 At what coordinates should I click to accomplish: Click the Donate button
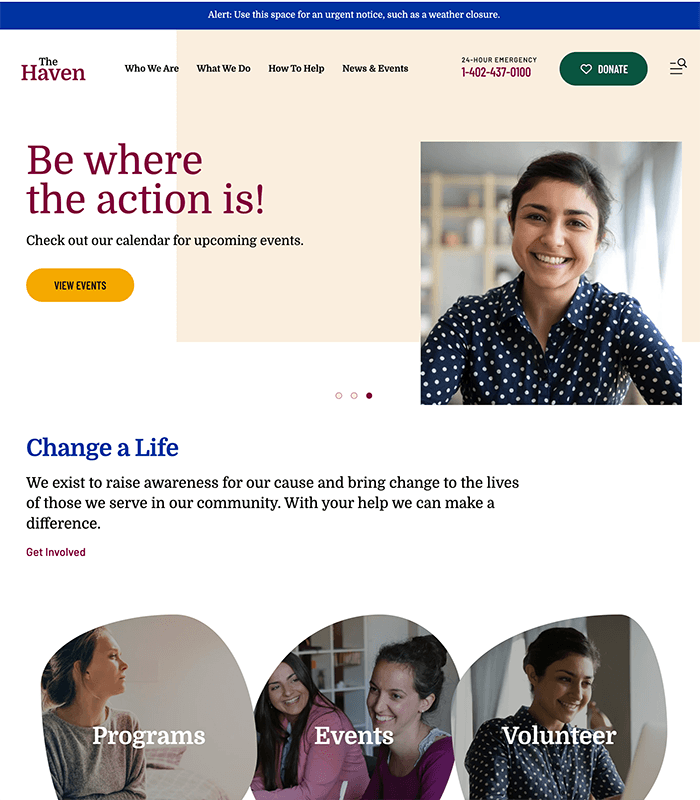pos(604,69)
